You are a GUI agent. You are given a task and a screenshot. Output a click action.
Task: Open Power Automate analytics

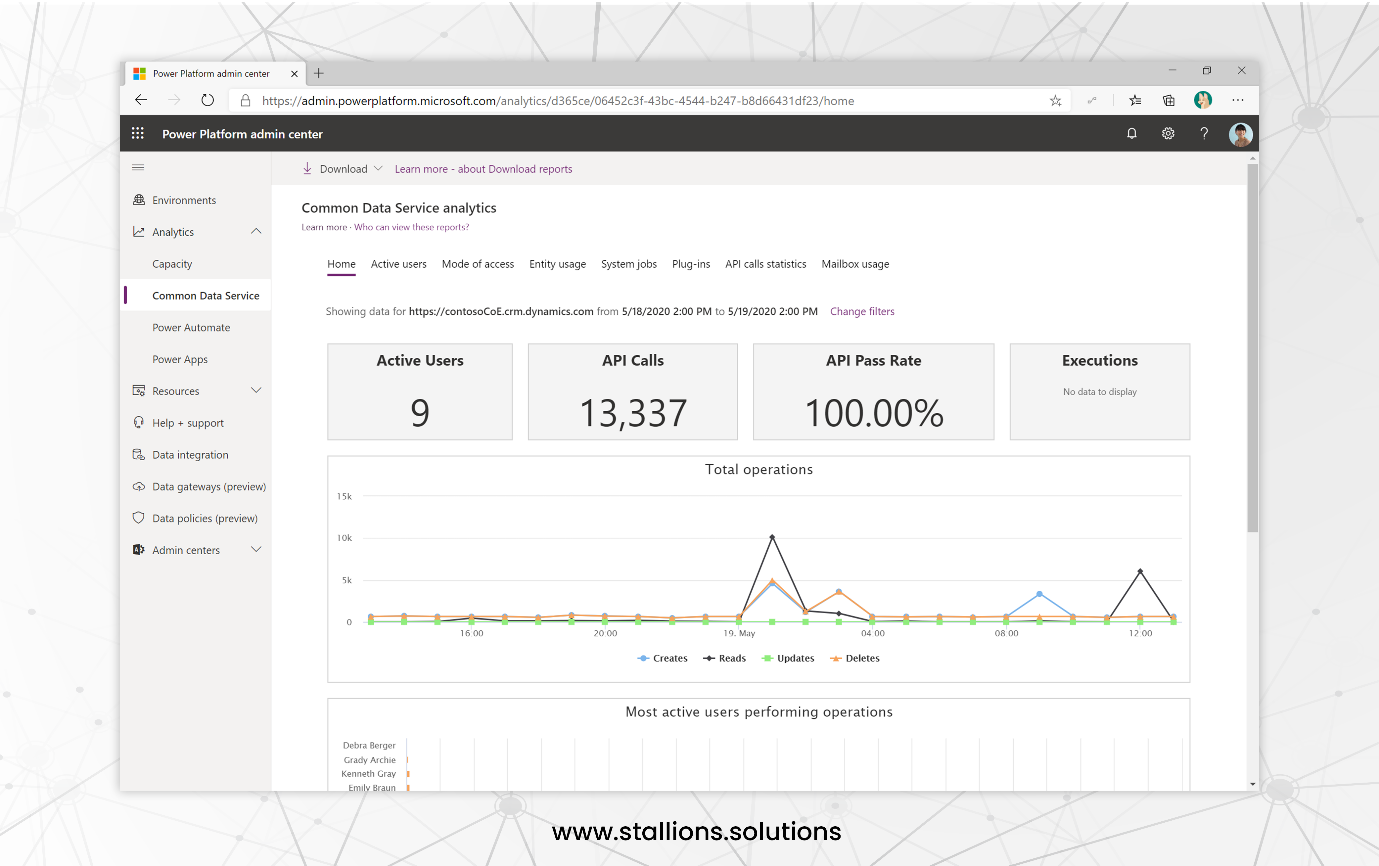[191, 328]
